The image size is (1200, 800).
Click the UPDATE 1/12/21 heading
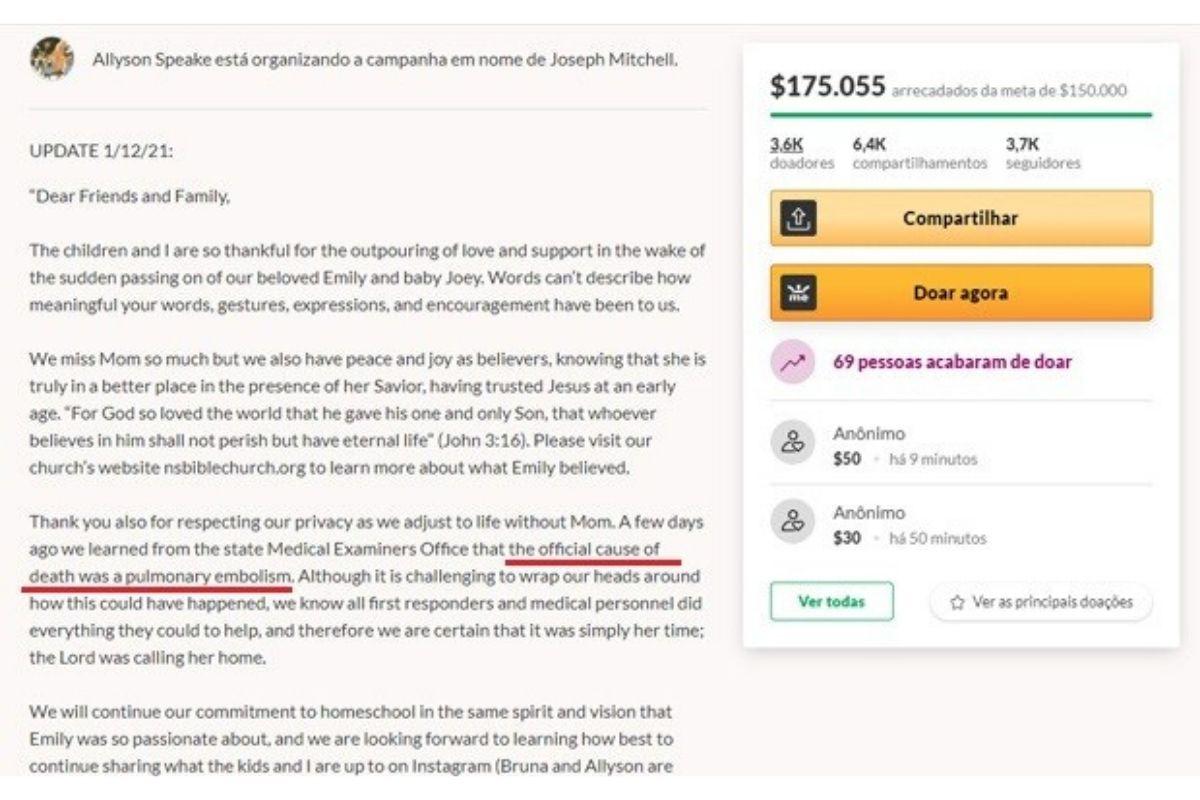[102, 152]
